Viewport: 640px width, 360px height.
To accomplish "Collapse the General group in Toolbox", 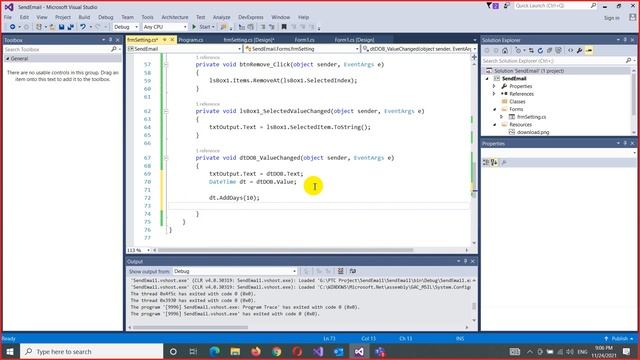I will click(7, 59).
